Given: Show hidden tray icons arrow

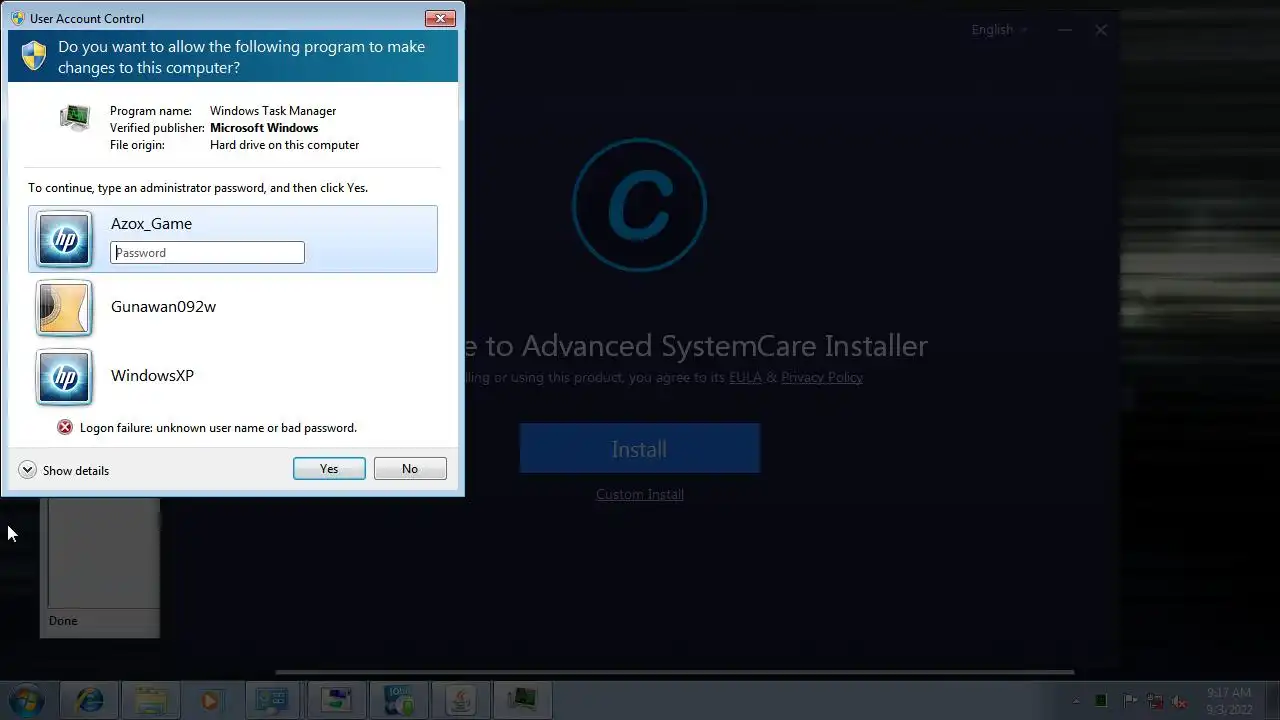Looking at the screenshot, I should pos(1077,701).
